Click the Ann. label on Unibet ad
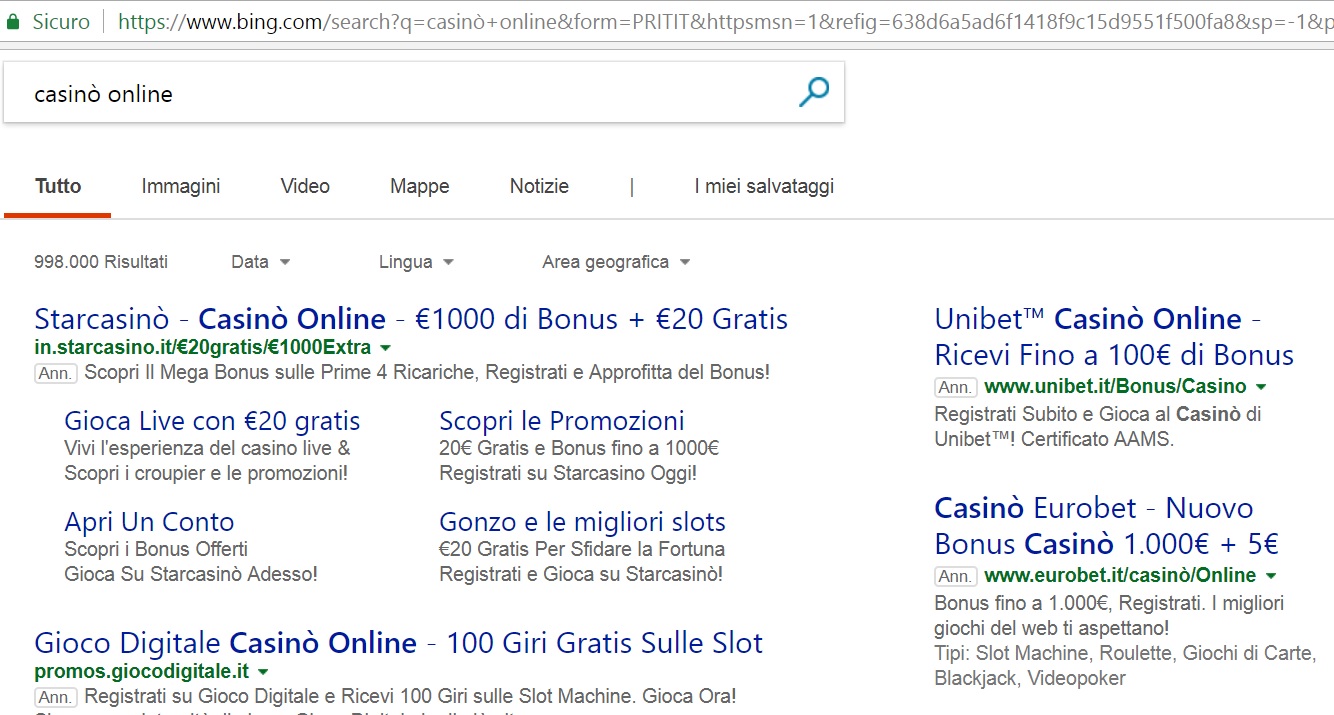The image size is (1334, 715). tap(956, 388)
